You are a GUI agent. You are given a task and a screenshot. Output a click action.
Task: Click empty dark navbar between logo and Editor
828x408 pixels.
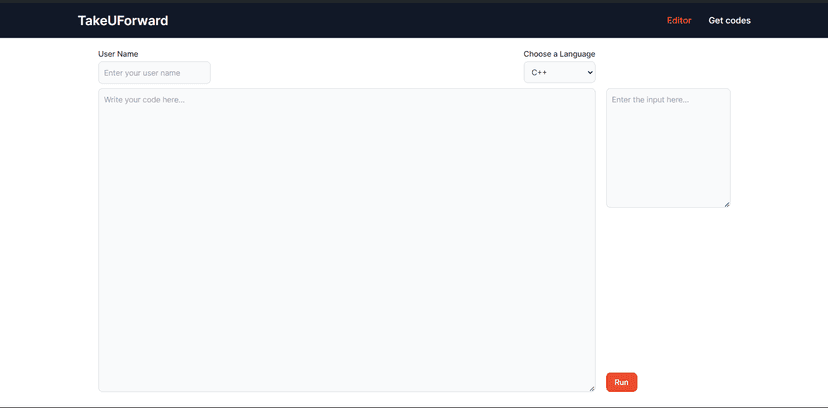tap(400, 20)
